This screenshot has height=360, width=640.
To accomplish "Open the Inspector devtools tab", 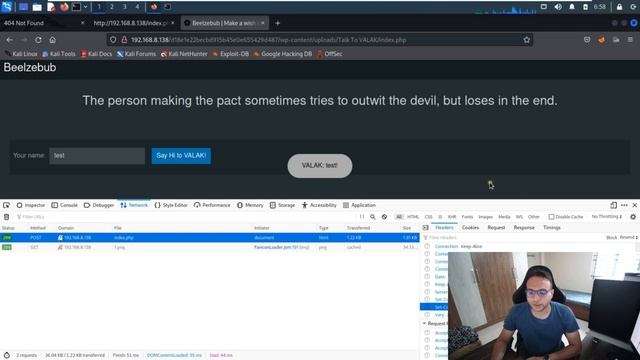I will point(31,205).
